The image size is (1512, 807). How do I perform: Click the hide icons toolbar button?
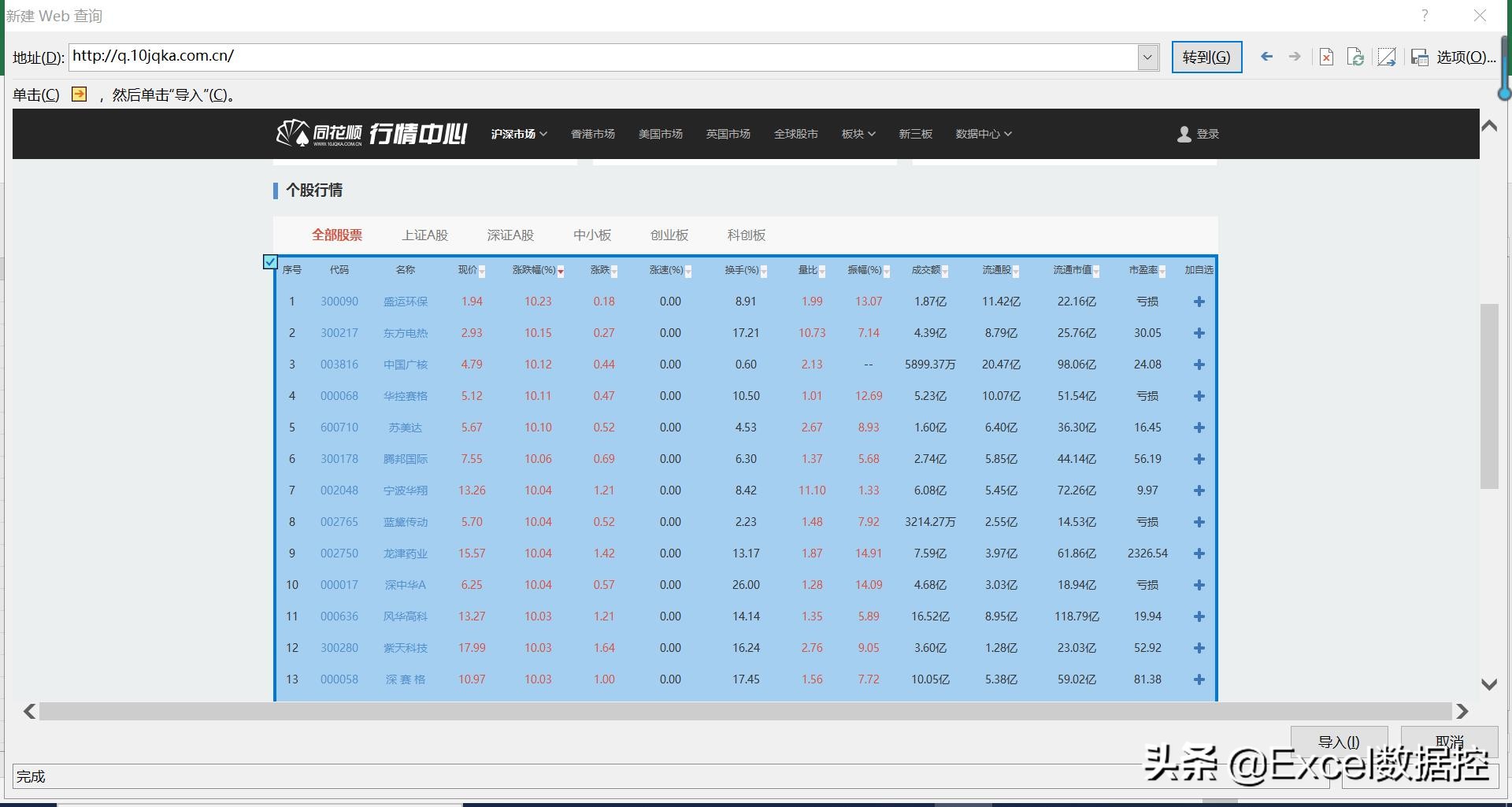tap(1387, 57)
